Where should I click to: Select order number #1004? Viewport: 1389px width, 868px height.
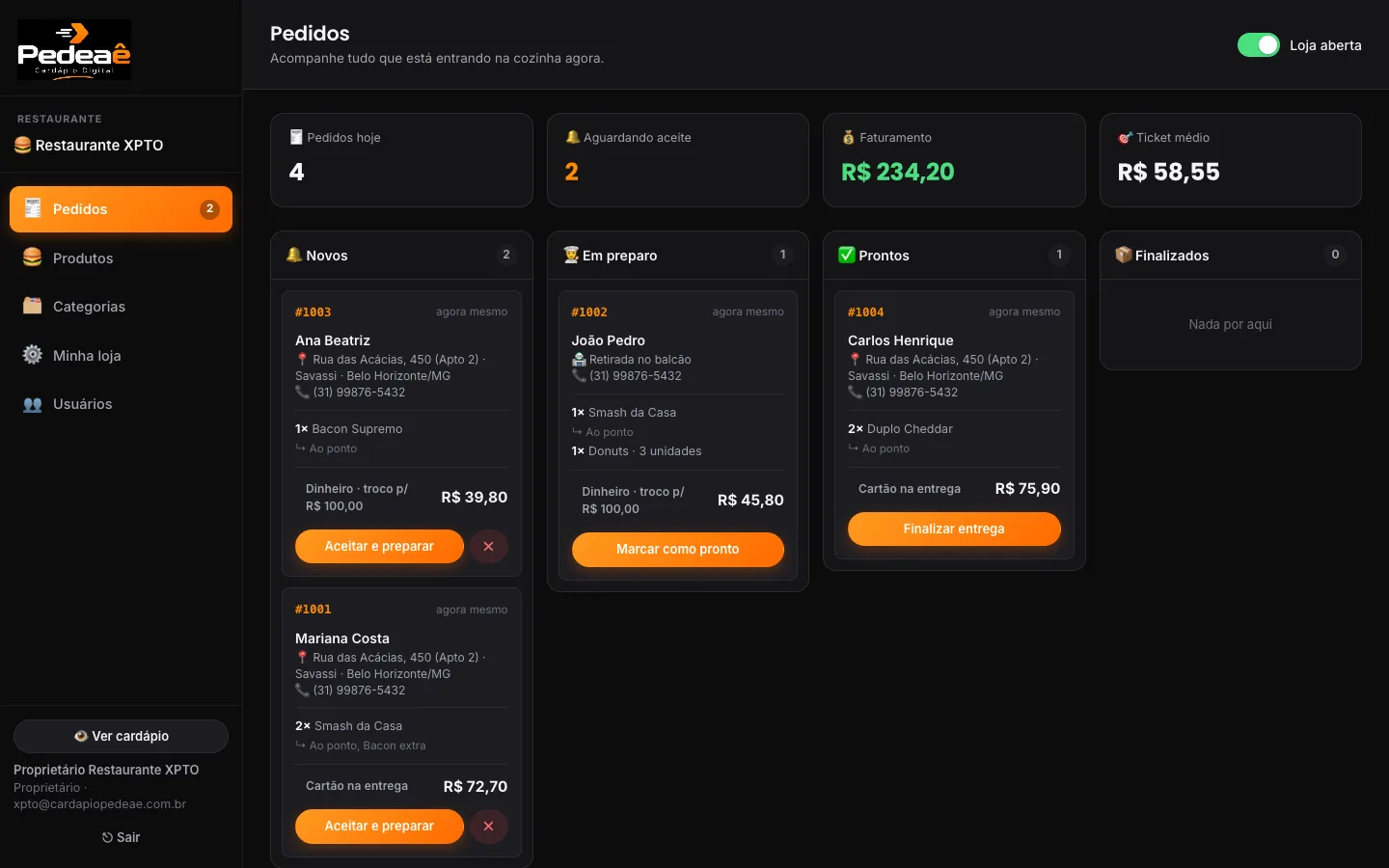tap(865, 312)
